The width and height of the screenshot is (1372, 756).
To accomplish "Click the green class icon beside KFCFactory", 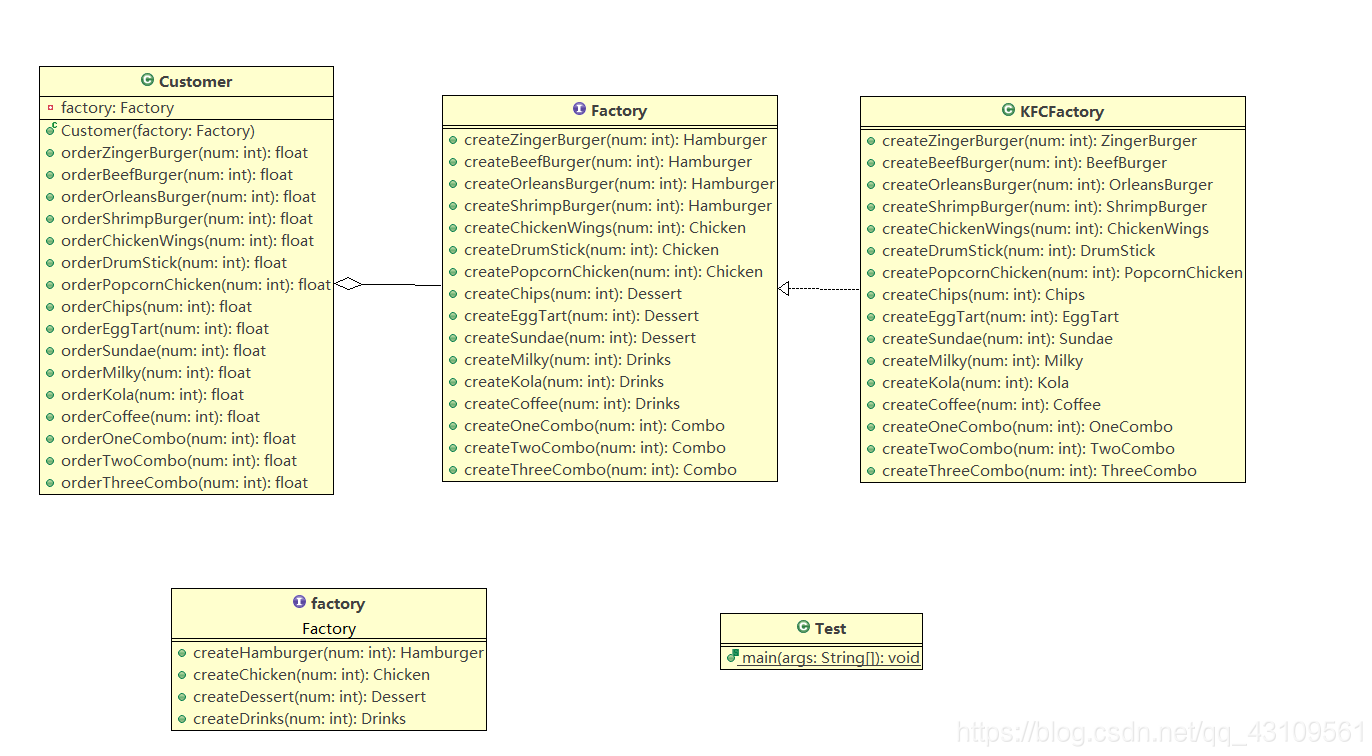I will click(x=1009, y=111).
